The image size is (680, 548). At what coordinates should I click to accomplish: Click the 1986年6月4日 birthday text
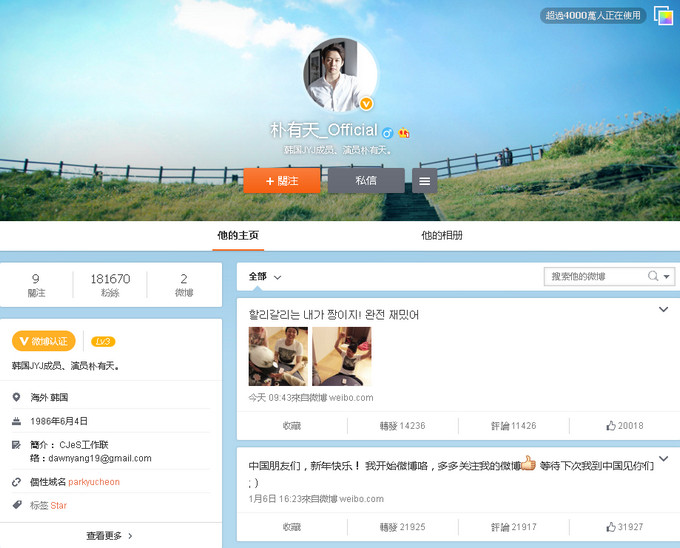click(59, 421)
